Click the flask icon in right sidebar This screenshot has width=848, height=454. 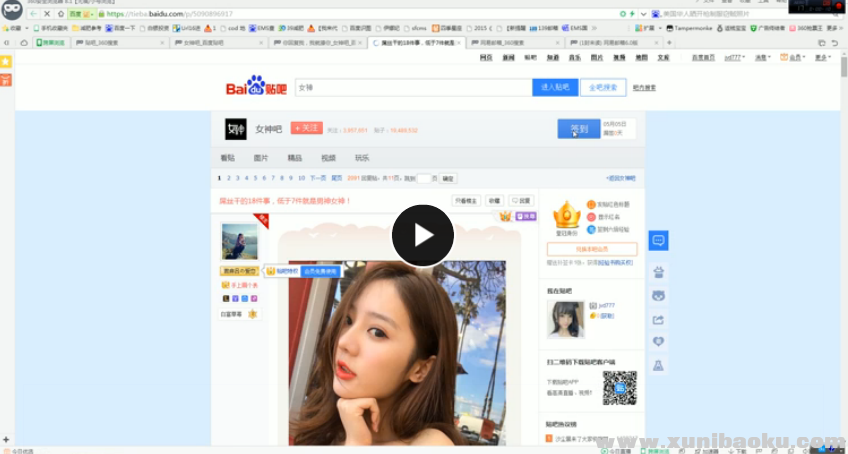click(x=658, y=366)
